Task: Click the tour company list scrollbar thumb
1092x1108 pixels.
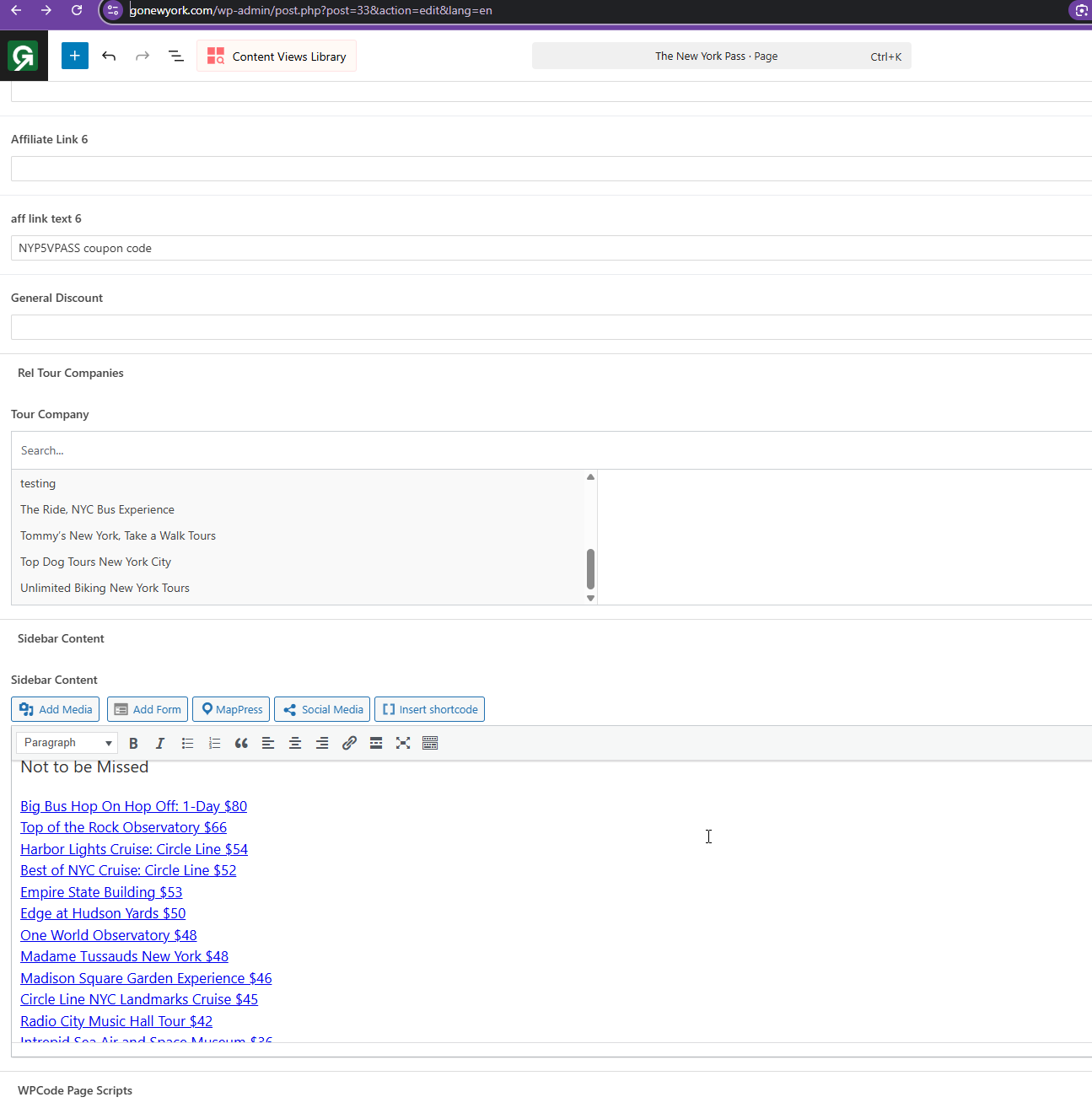Action: pyautogui.click(x=590, y=569)
